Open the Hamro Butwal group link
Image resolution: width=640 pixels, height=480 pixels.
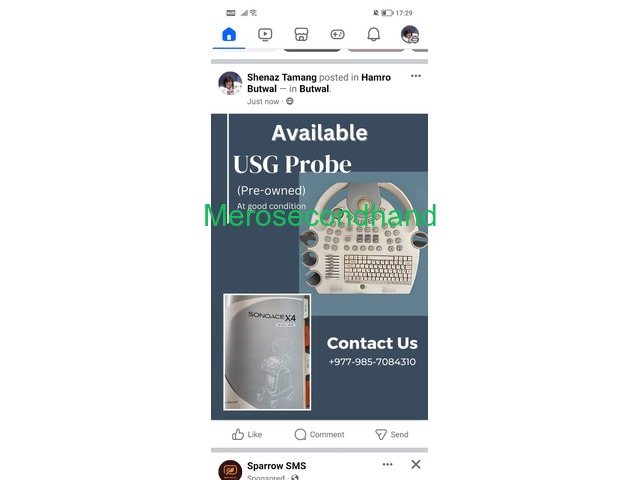pyautogui.click(x=319, y=83)
